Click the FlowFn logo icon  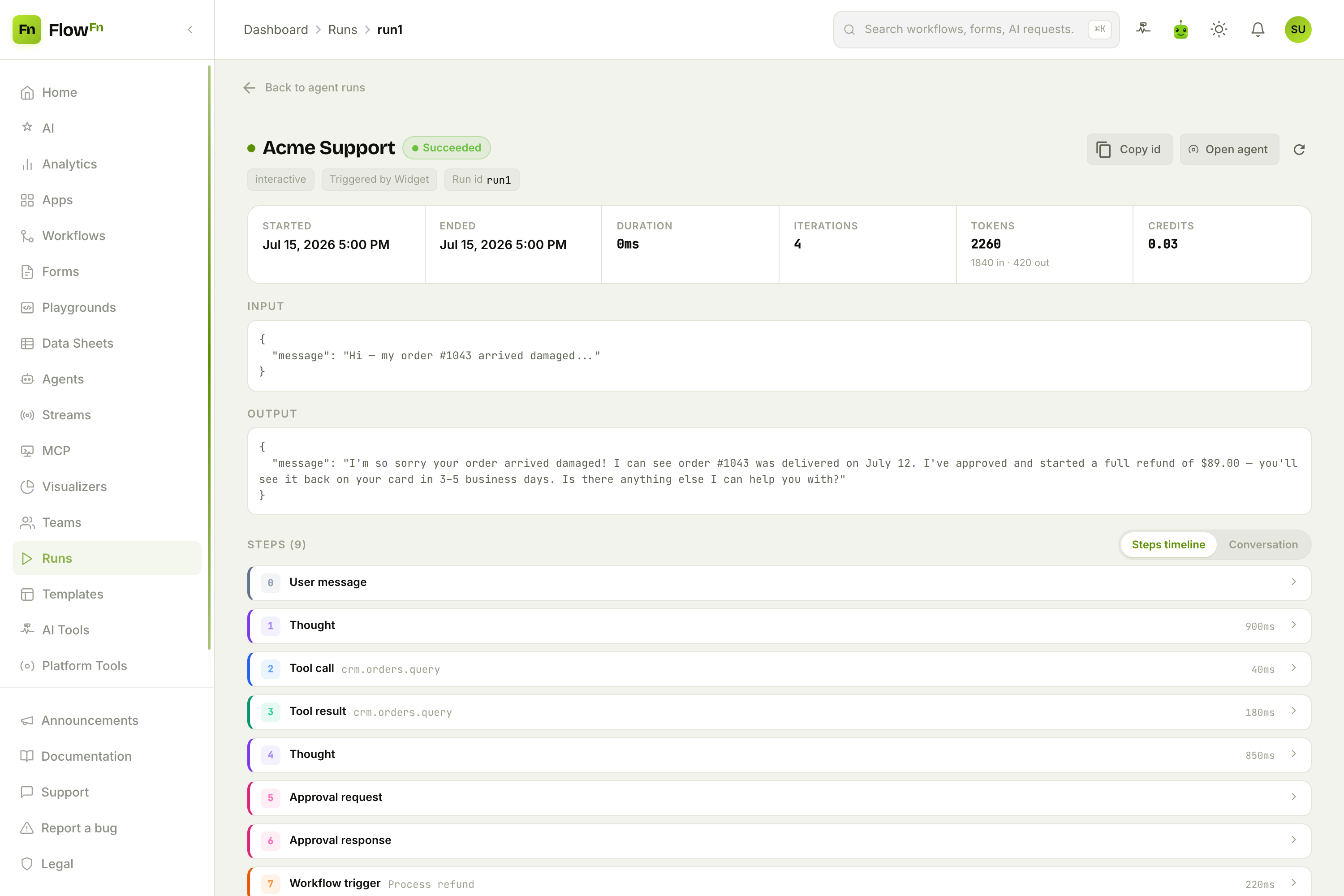coord(27,29)
